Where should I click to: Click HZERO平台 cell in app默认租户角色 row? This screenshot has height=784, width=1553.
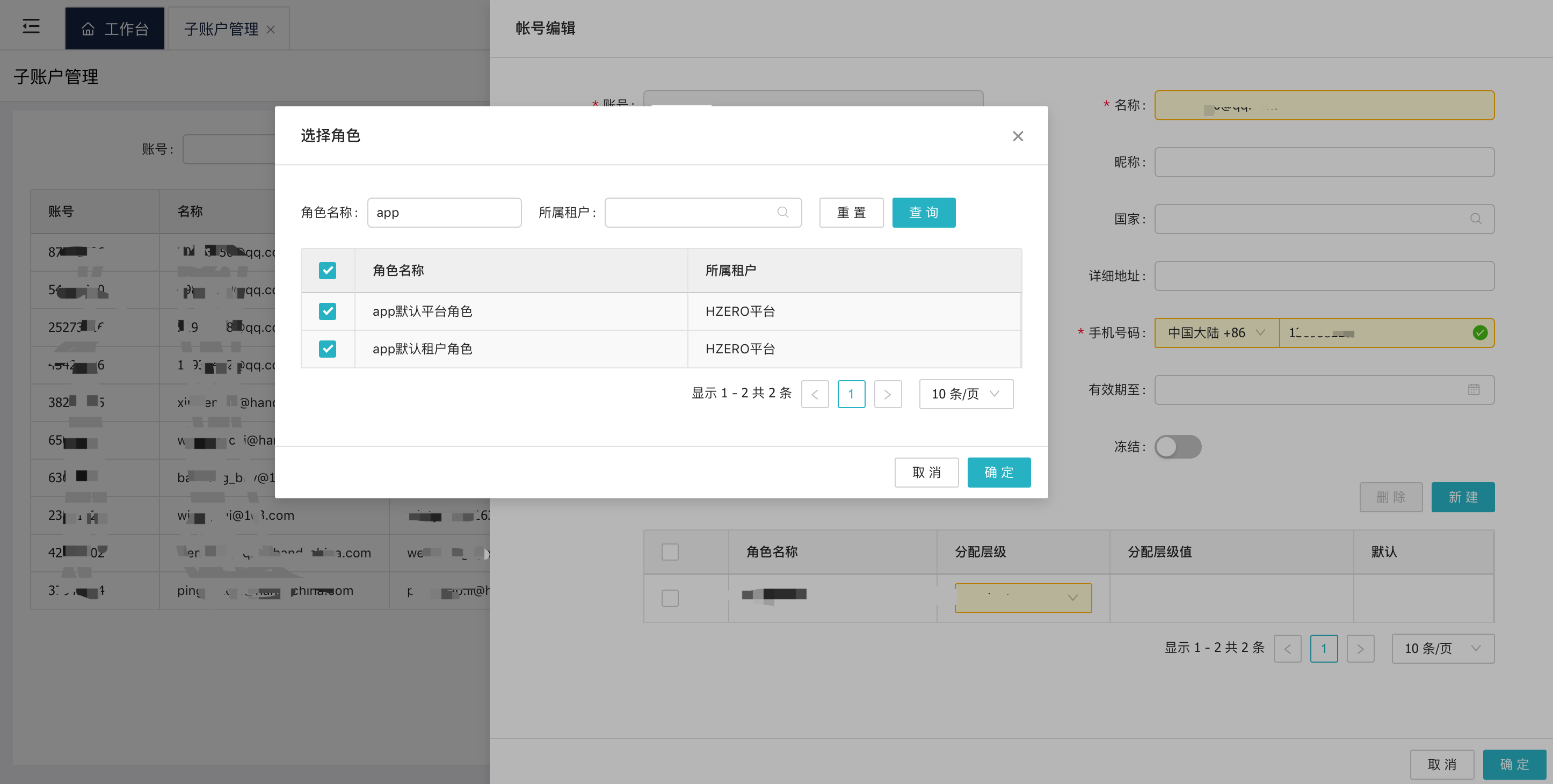tap(741, 349)
